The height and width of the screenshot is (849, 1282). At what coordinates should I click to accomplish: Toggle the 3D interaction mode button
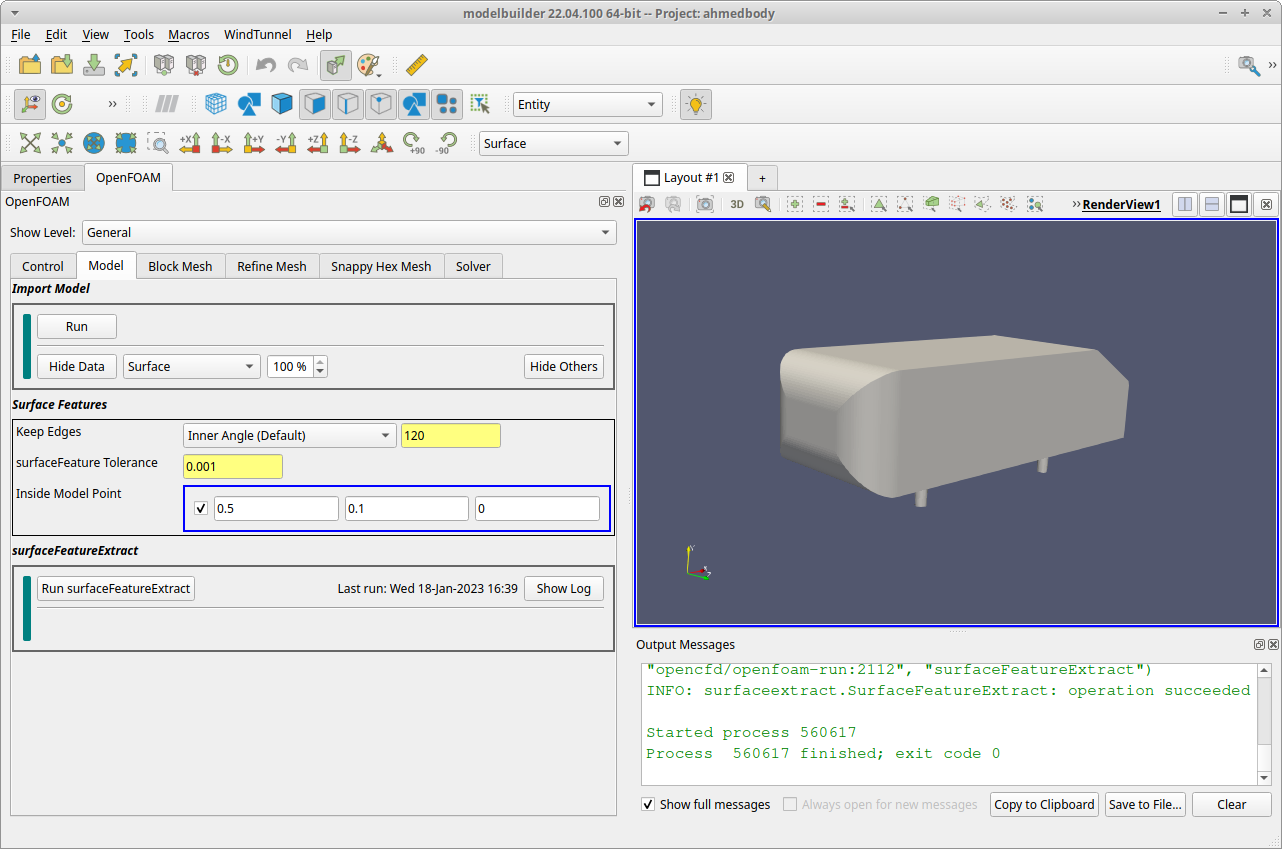pos(737,204)
